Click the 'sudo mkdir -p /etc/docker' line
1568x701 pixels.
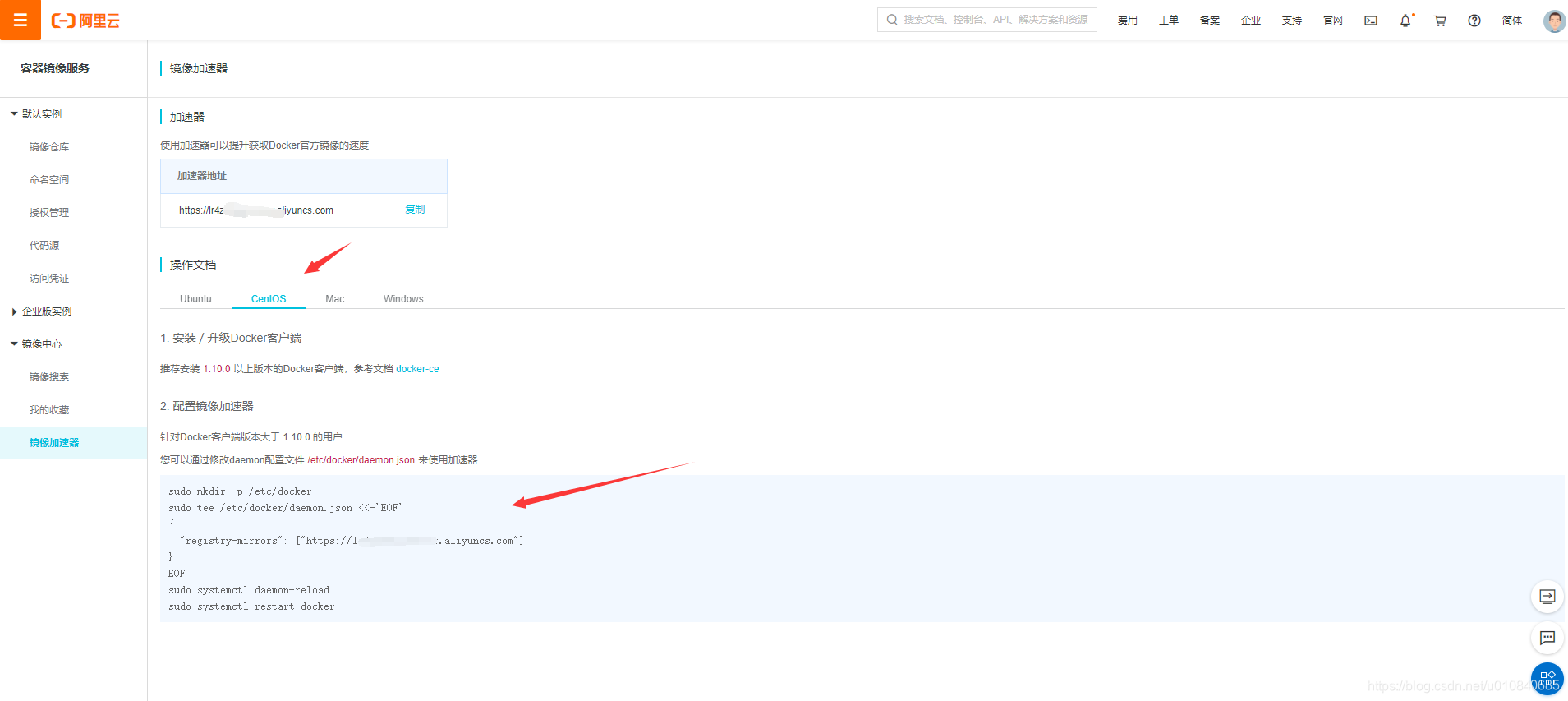tap(240, 491)
